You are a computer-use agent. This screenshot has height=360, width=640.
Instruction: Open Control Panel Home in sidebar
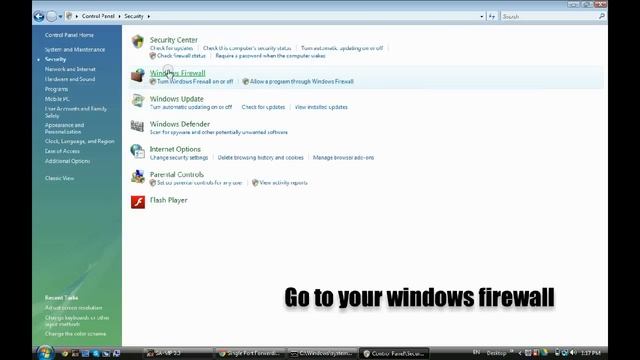[x=69, y=35]
